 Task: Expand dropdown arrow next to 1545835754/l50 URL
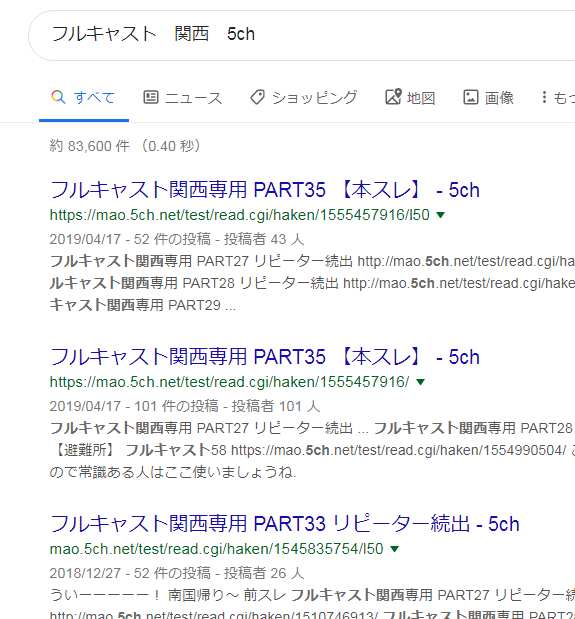point(394,549)
